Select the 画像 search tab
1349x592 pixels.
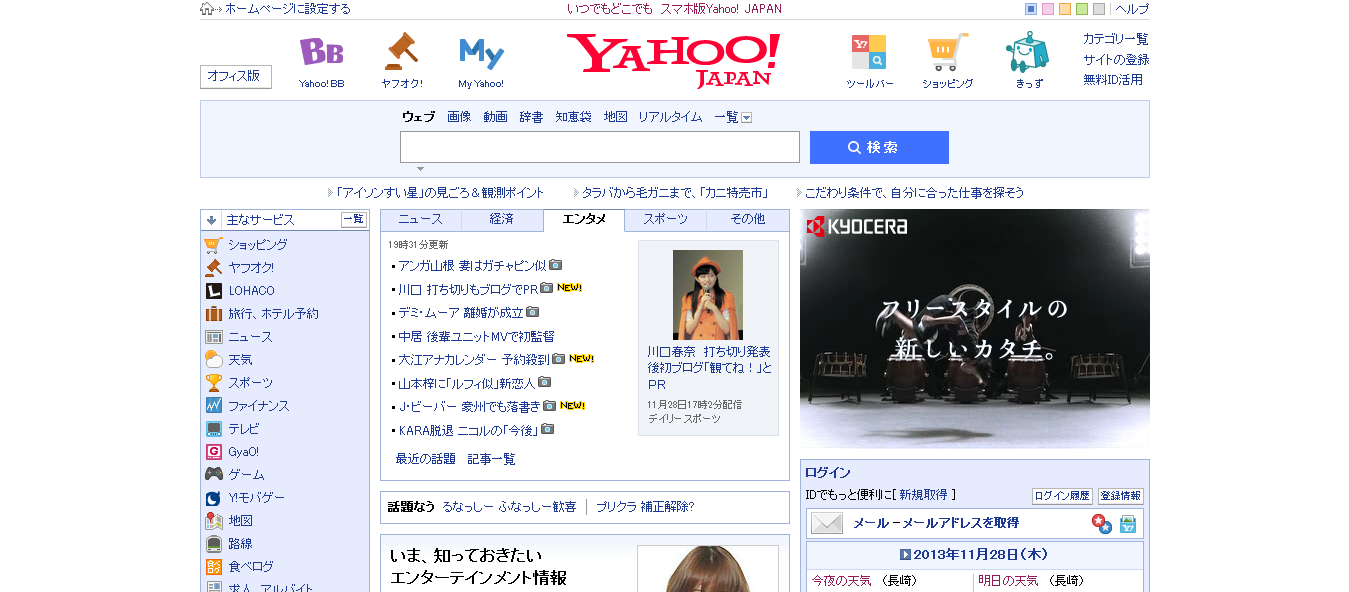pos(459,117)
